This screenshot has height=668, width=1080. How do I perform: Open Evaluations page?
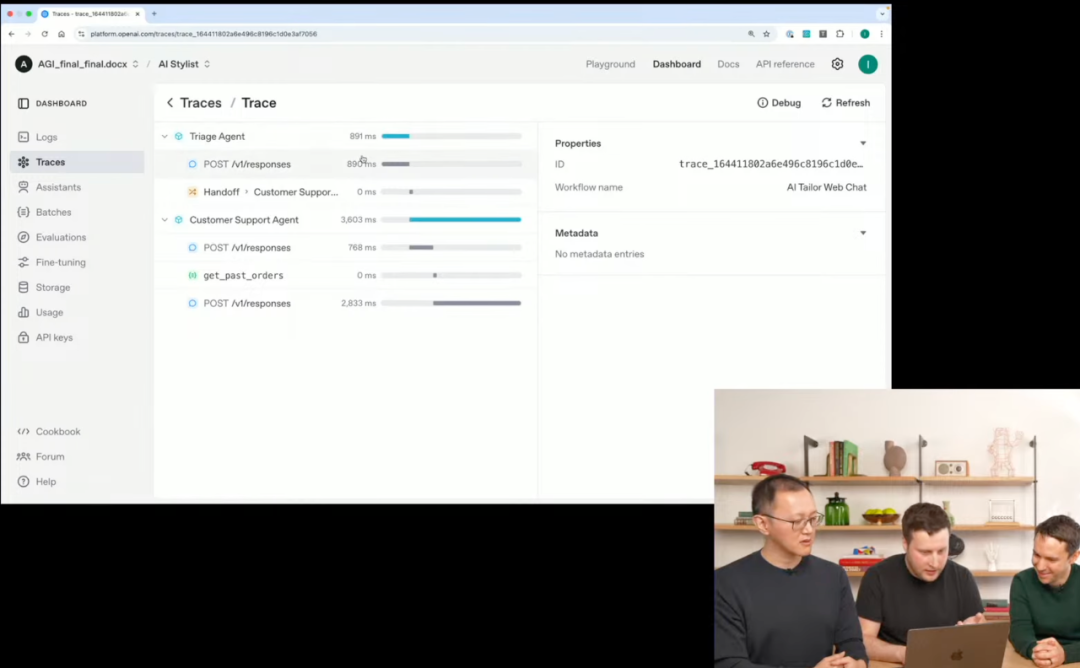60,237
